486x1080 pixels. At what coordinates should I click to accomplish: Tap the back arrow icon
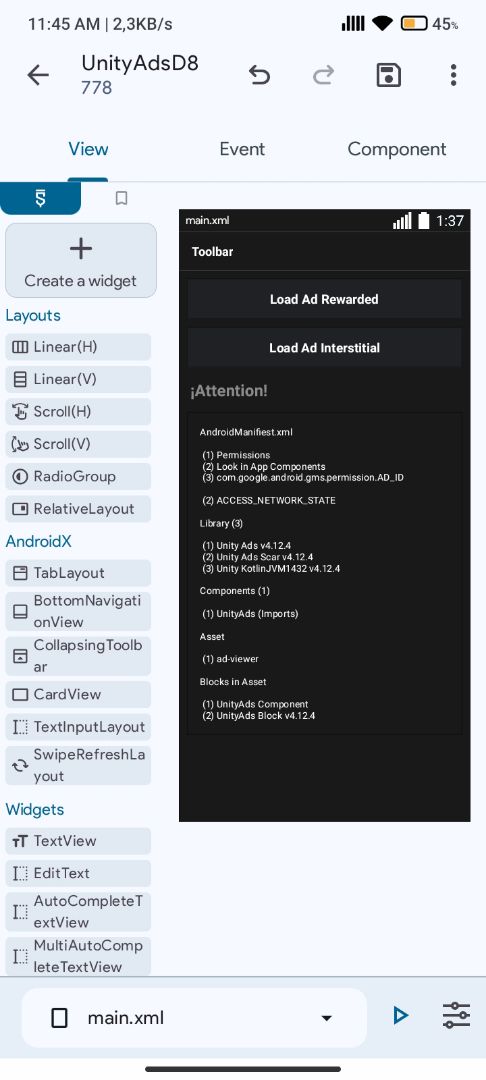pyautogui.click(x=38, y=75)
